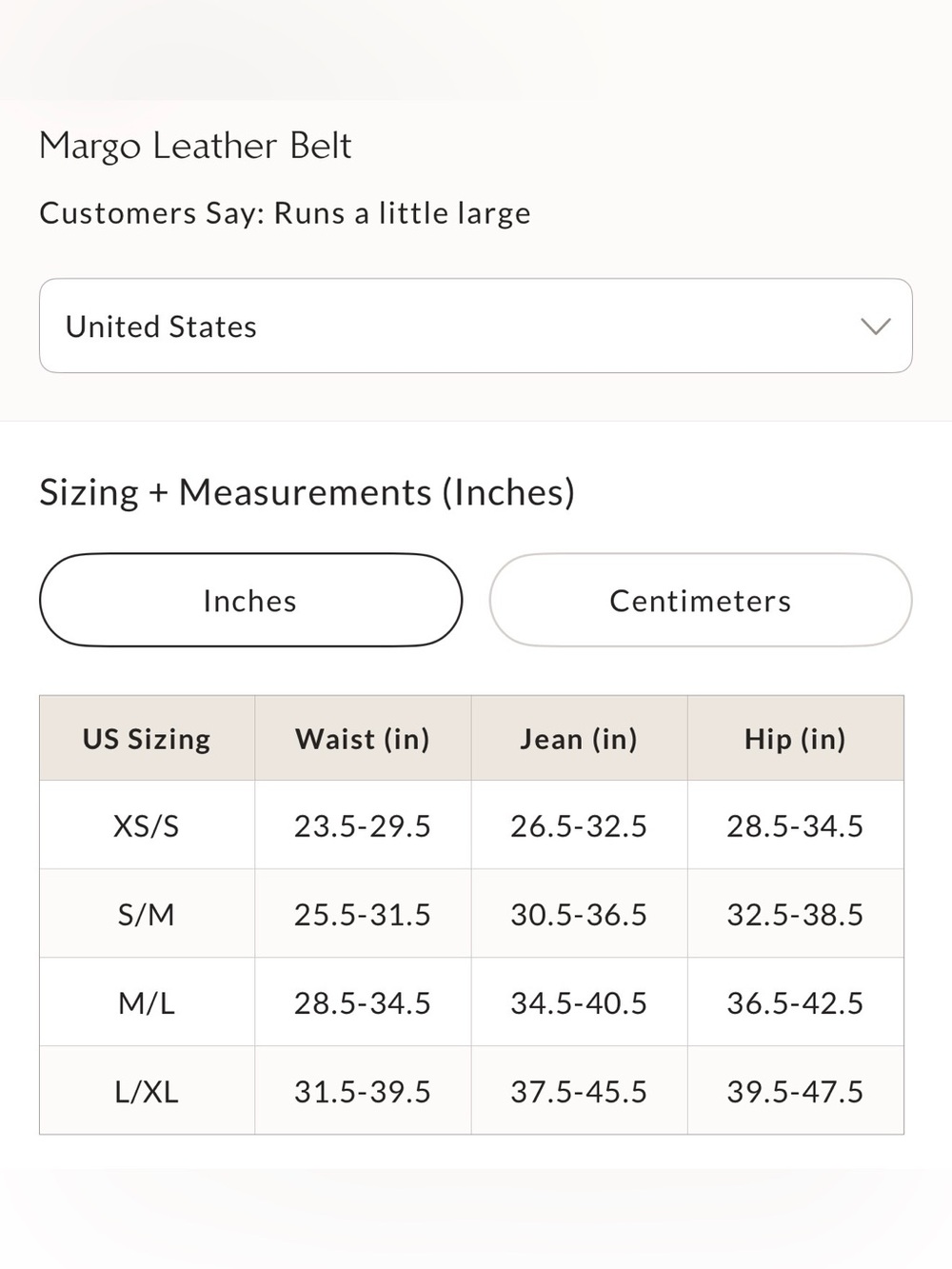Click hip value 39.5-47.5

click(x=795, y=1091)
